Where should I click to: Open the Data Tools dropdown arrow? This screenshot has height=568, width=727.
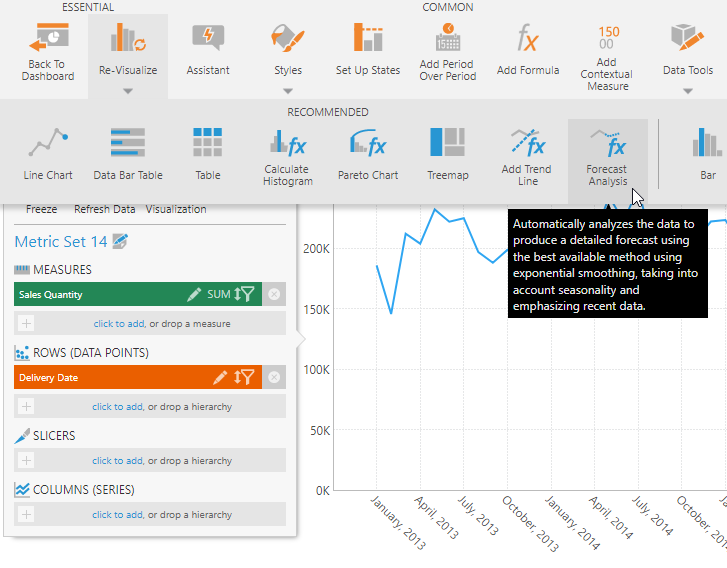[x=688, y=90]
